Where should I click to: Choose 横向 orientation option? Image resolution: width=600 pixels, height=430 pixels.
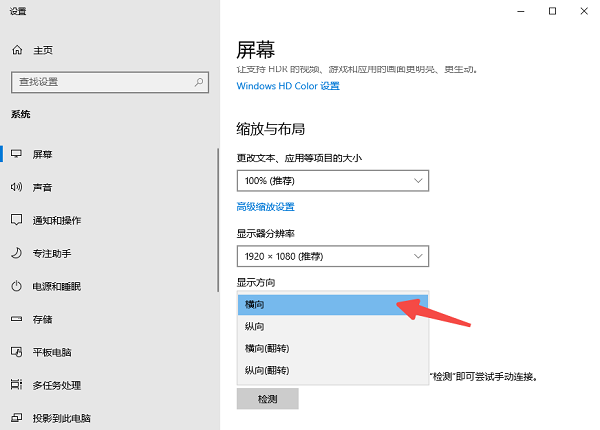(333, 305)
